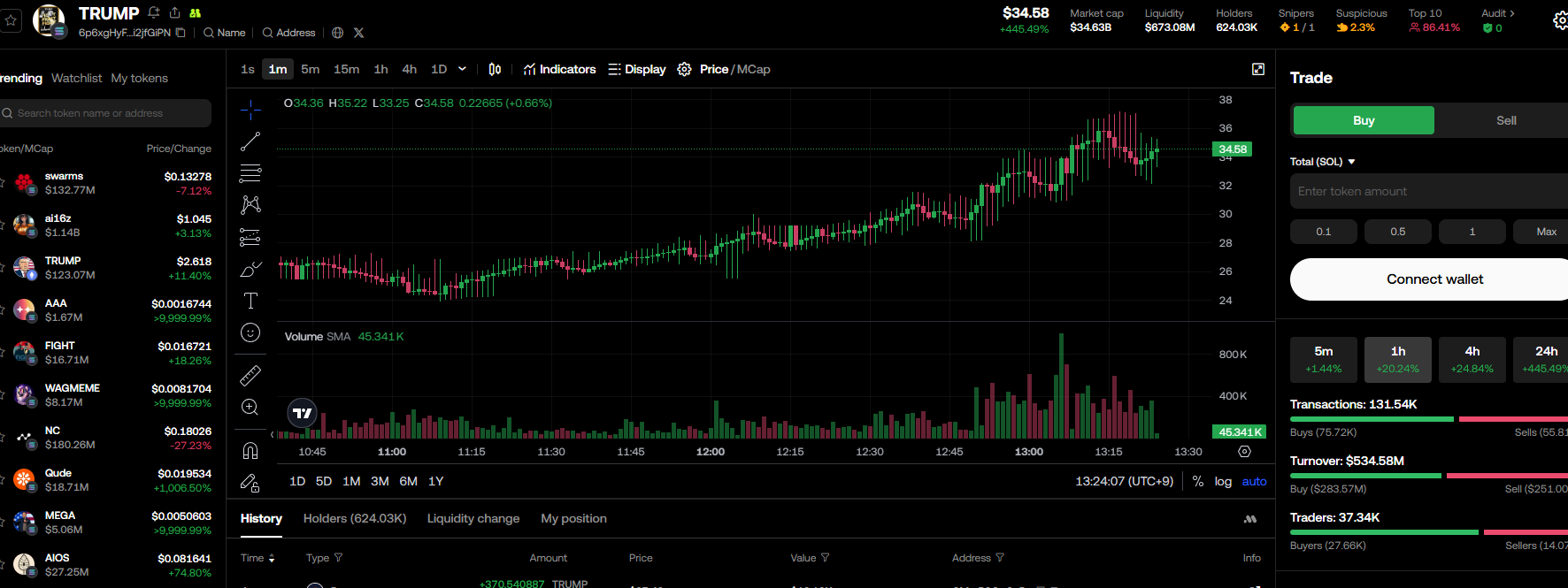The image size is (1568, 588).
Task: Click the search token name field
Action: 105,113
